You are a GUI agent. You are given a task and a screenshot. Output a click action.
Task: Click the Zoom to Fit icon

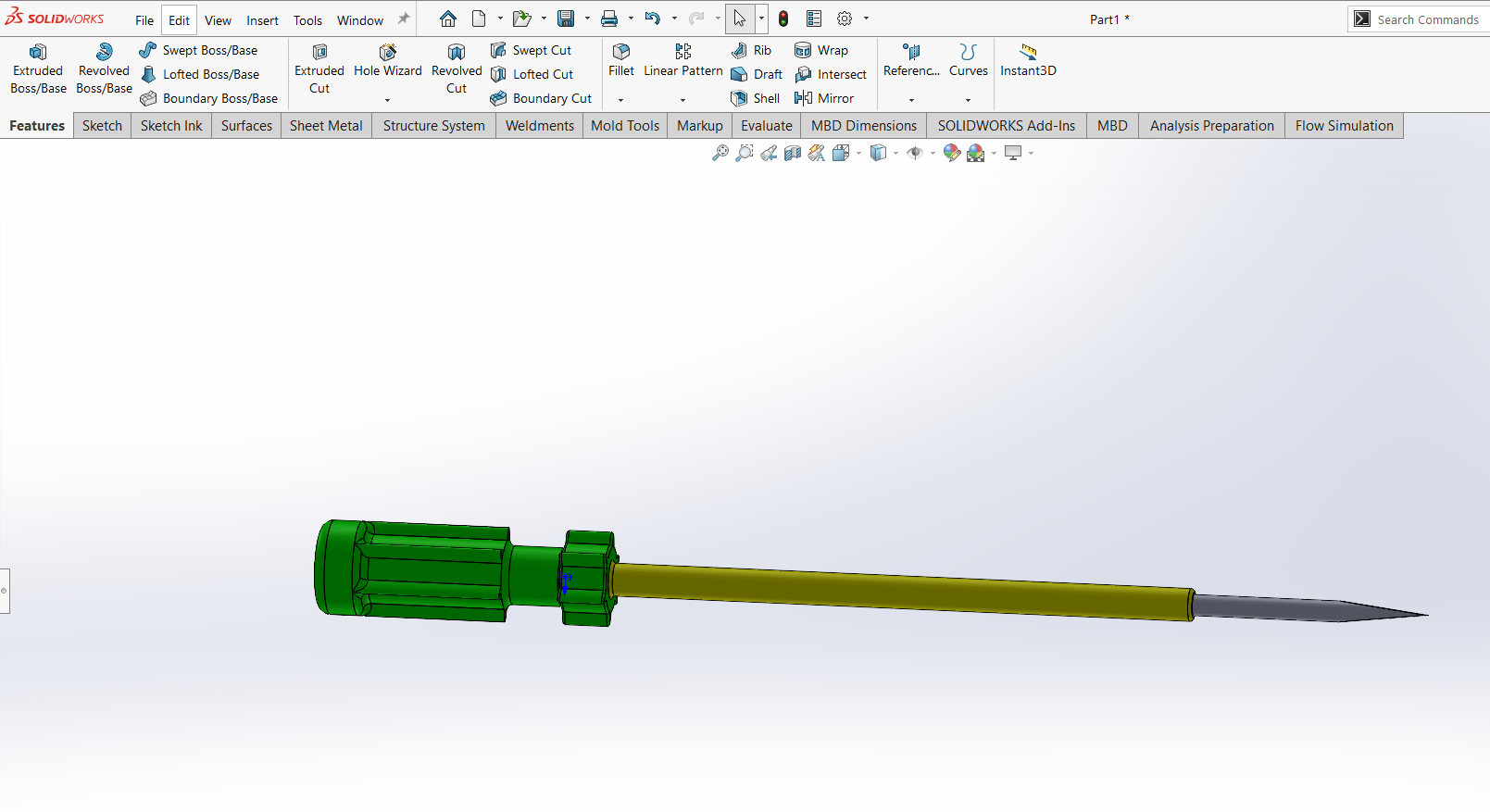pyautogui.click(x=720, y=153)
